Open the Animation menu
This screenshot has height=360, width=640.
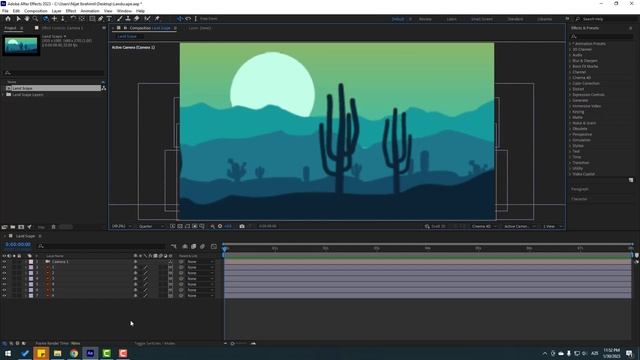pyautogui.click(x=90, y=11)
